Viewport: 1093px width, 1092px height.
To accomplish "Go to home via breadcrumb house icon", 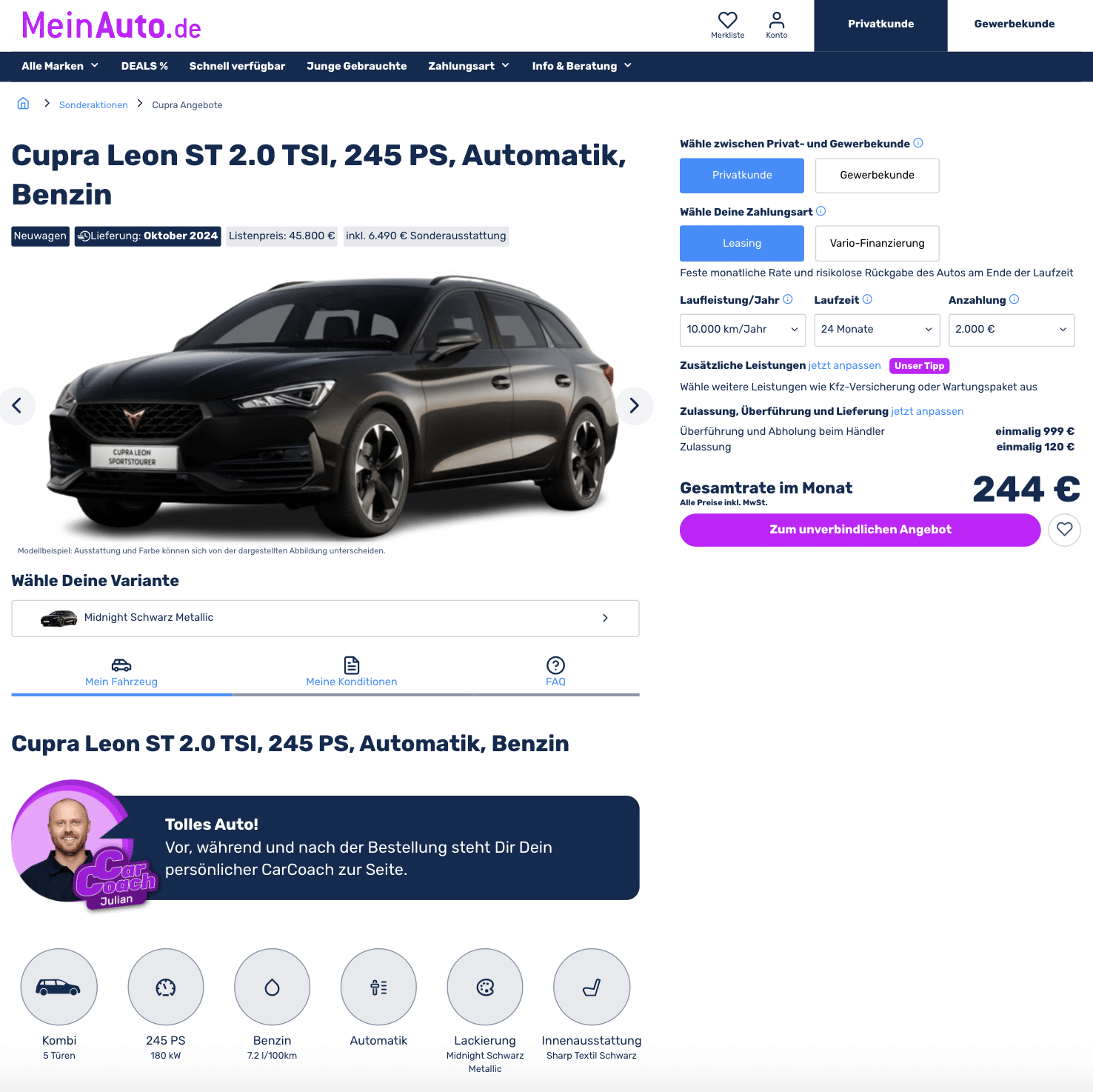I will point(23,104).
